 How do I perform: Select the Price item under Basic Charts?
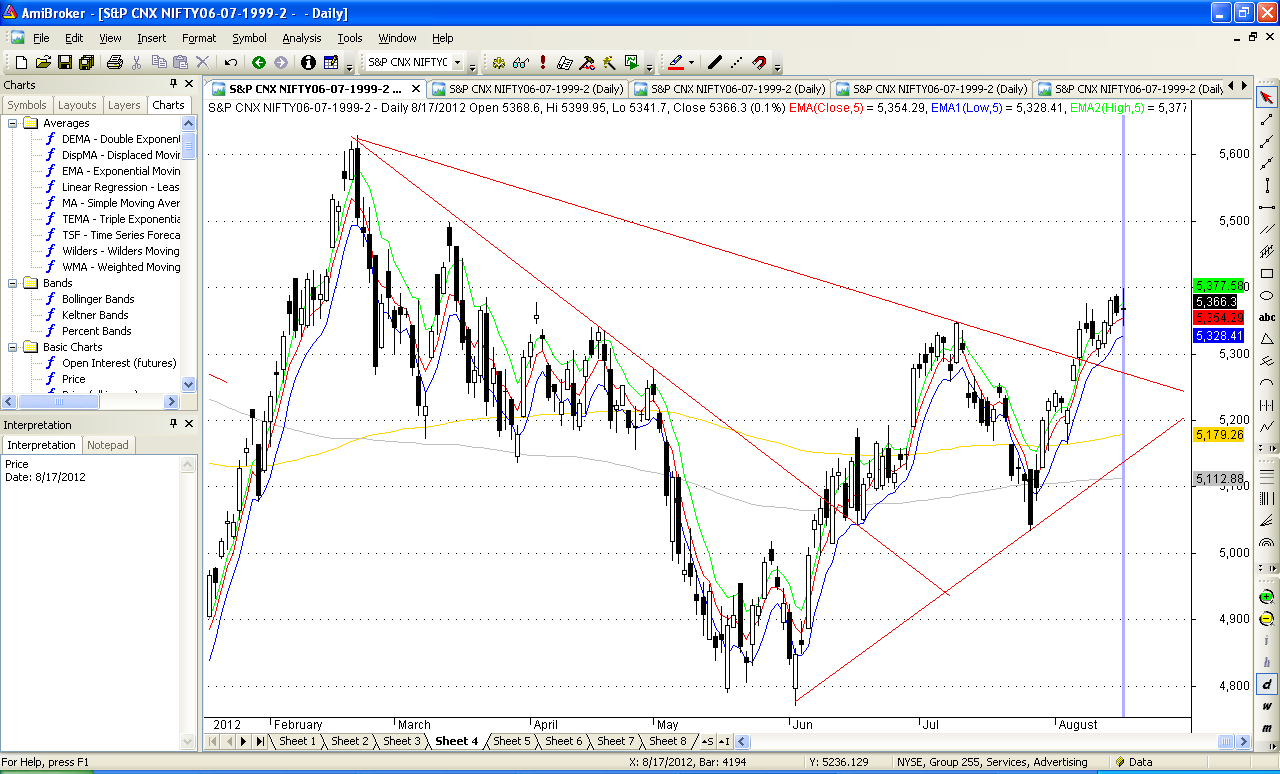74,379
